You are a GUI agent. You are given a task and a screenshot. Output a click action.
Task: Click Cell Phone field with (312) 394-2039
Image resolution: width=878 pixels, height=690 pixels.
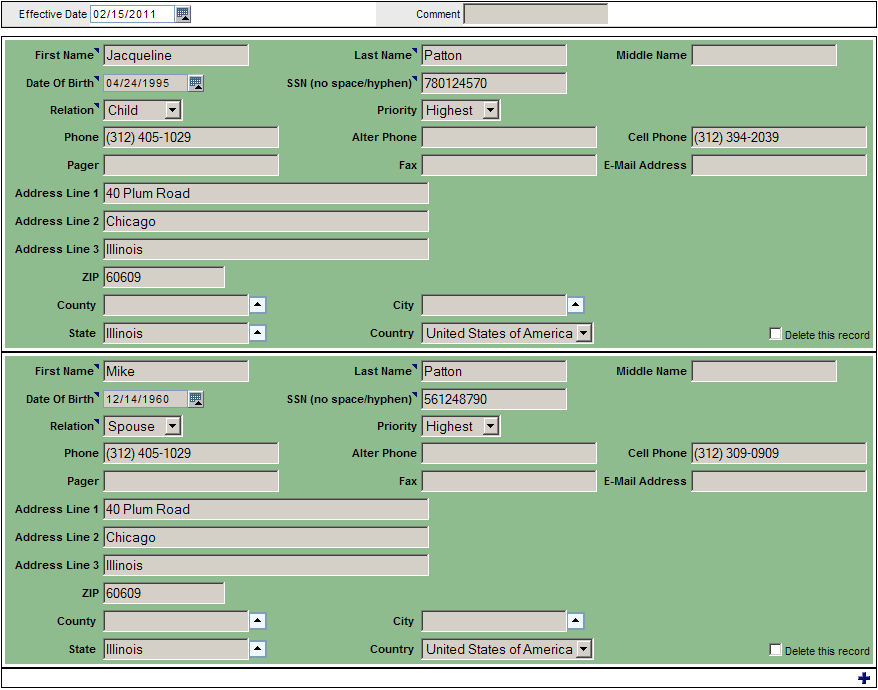pyautogui.click(x=779, y=137)
